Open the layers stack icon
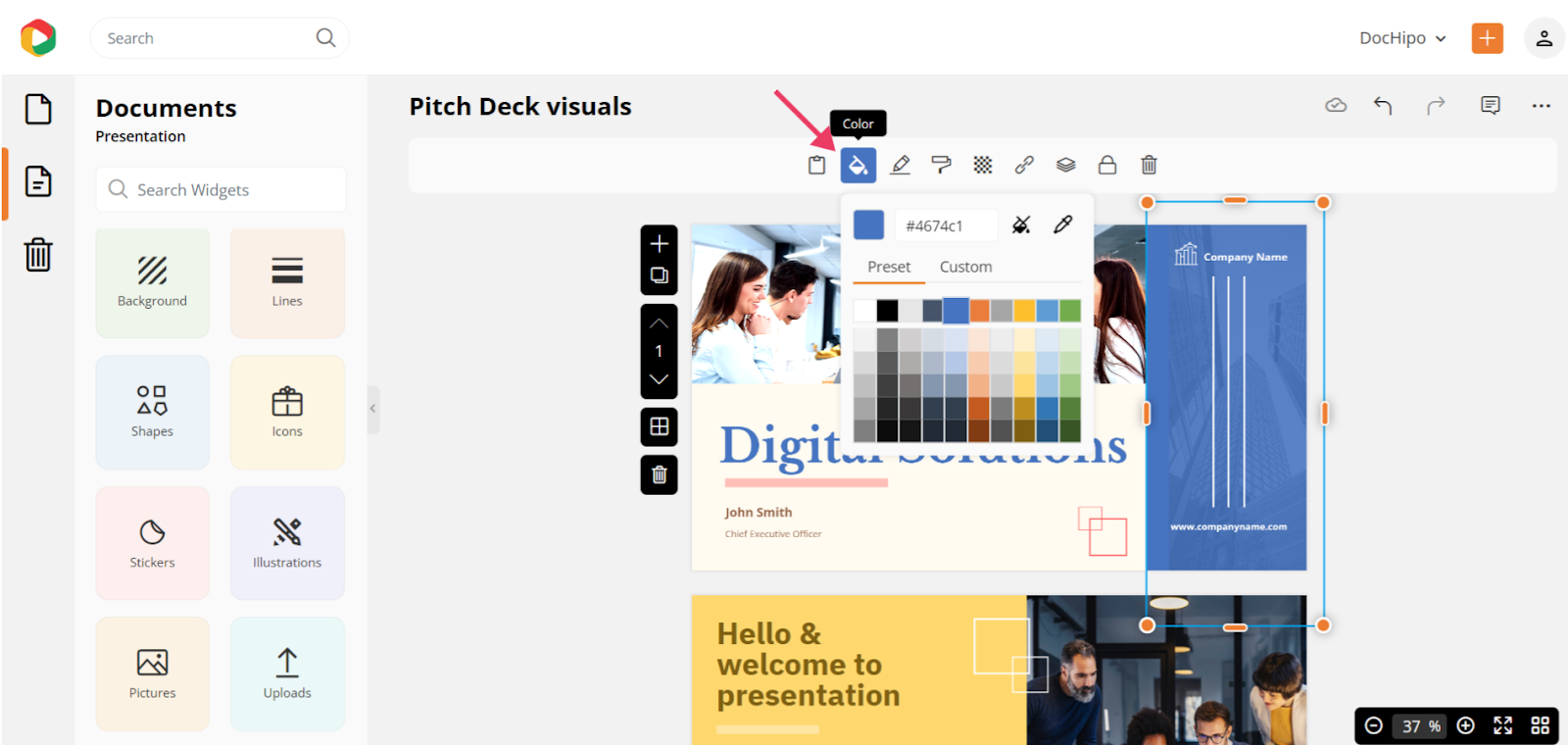 [1065, 166]
